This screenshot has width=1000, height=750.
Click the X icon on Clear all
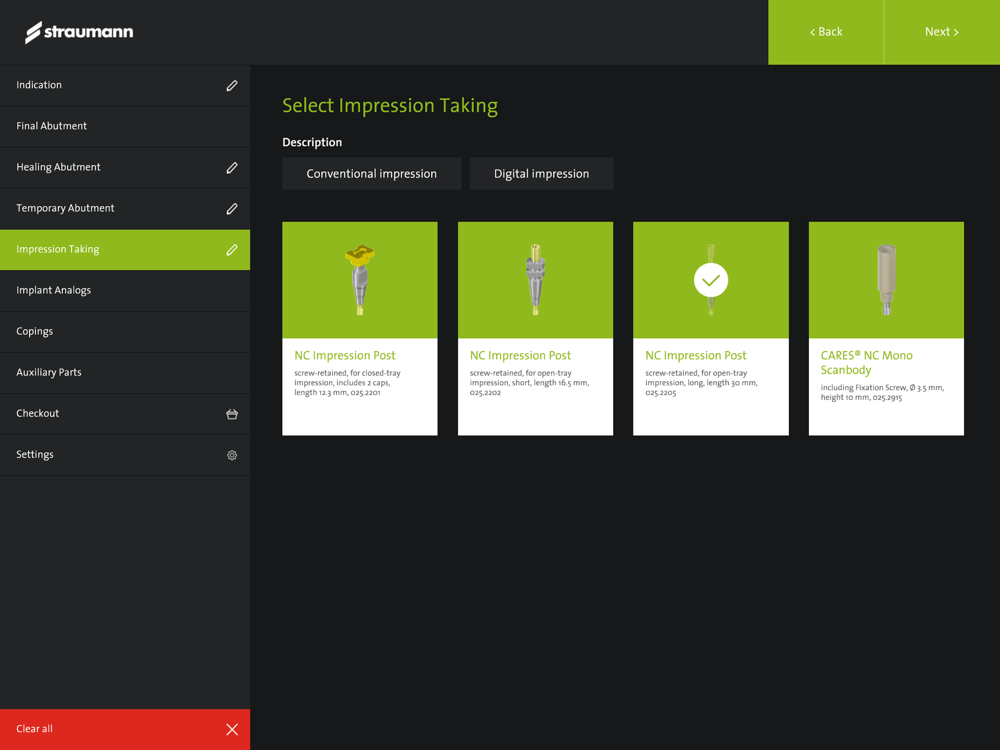point(232,730)
